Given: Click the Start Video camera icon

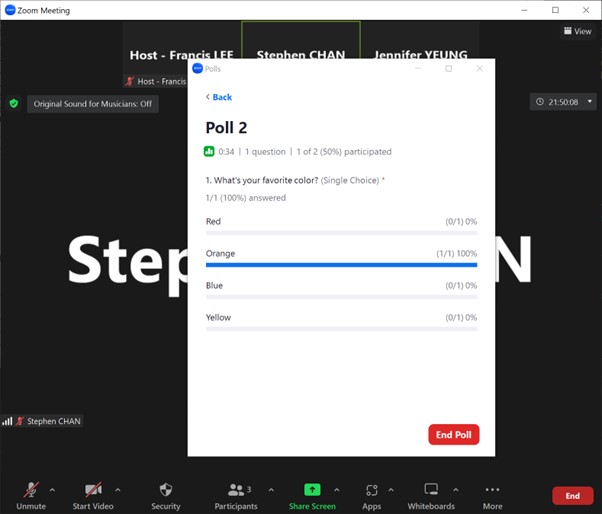Looking at the screenshot, I should pyautogui.click(x=93, y=489).
